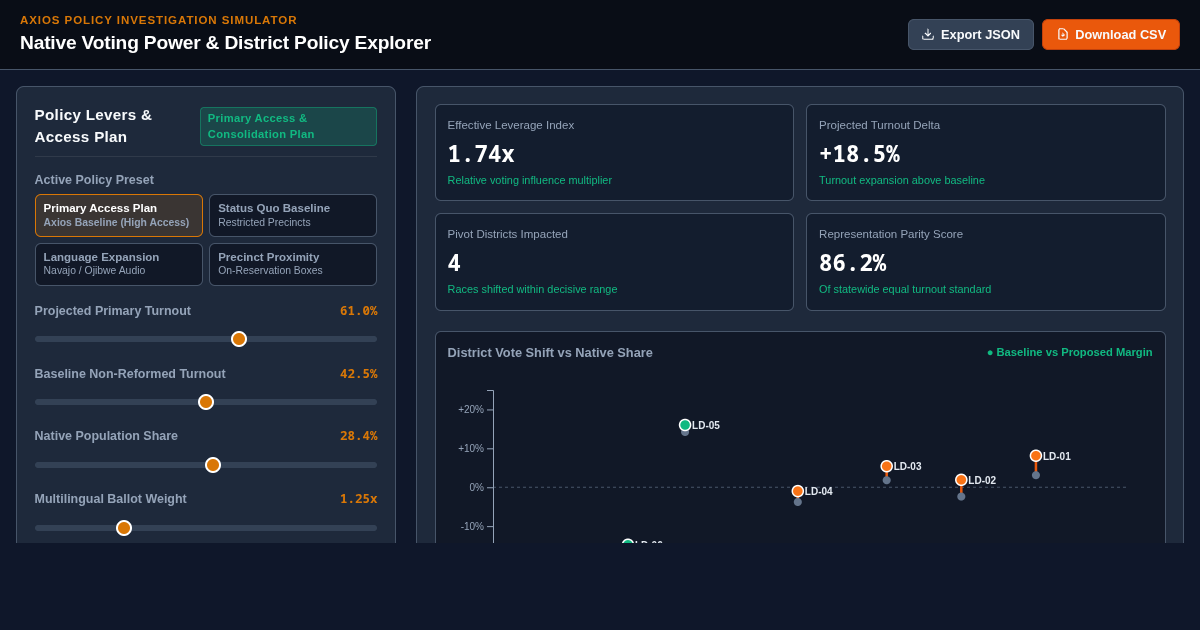Click the Native Population Share slider handle
Image resolution: width=1200 pixels, height=630 pixels.
point(213,465)
